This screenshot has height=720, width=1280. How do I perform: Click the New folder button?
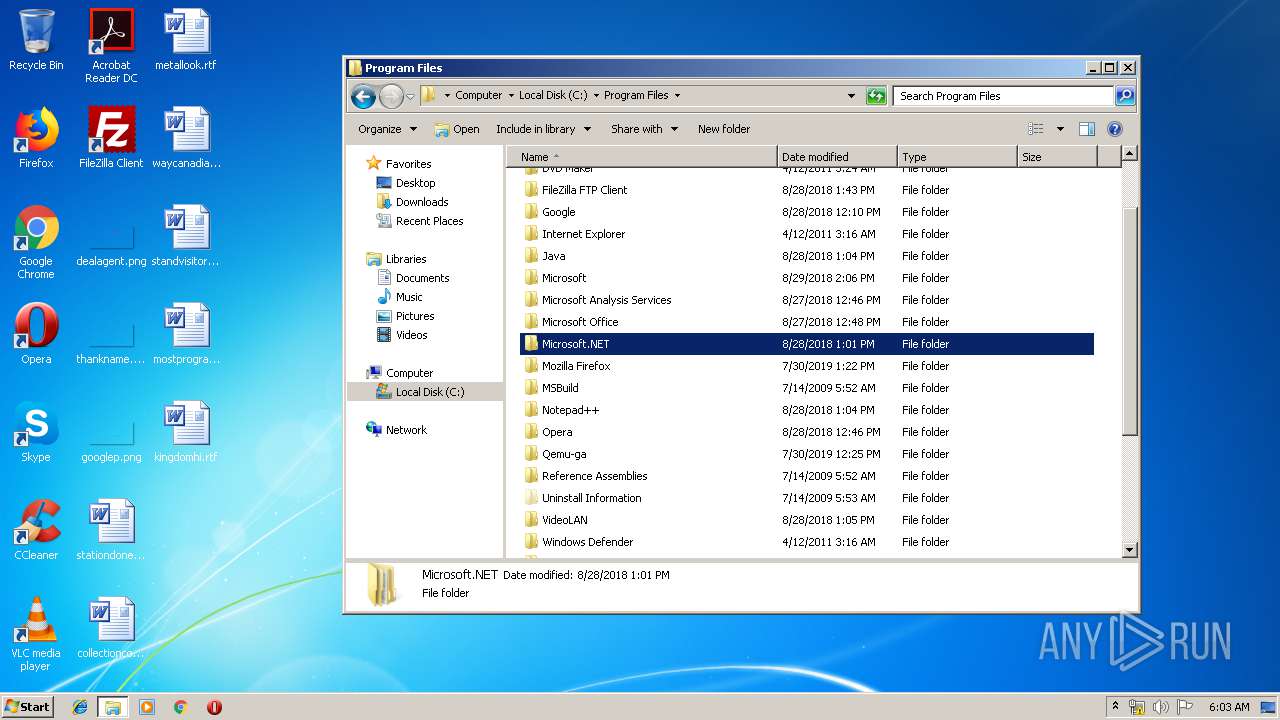click(x=724, y=129)
